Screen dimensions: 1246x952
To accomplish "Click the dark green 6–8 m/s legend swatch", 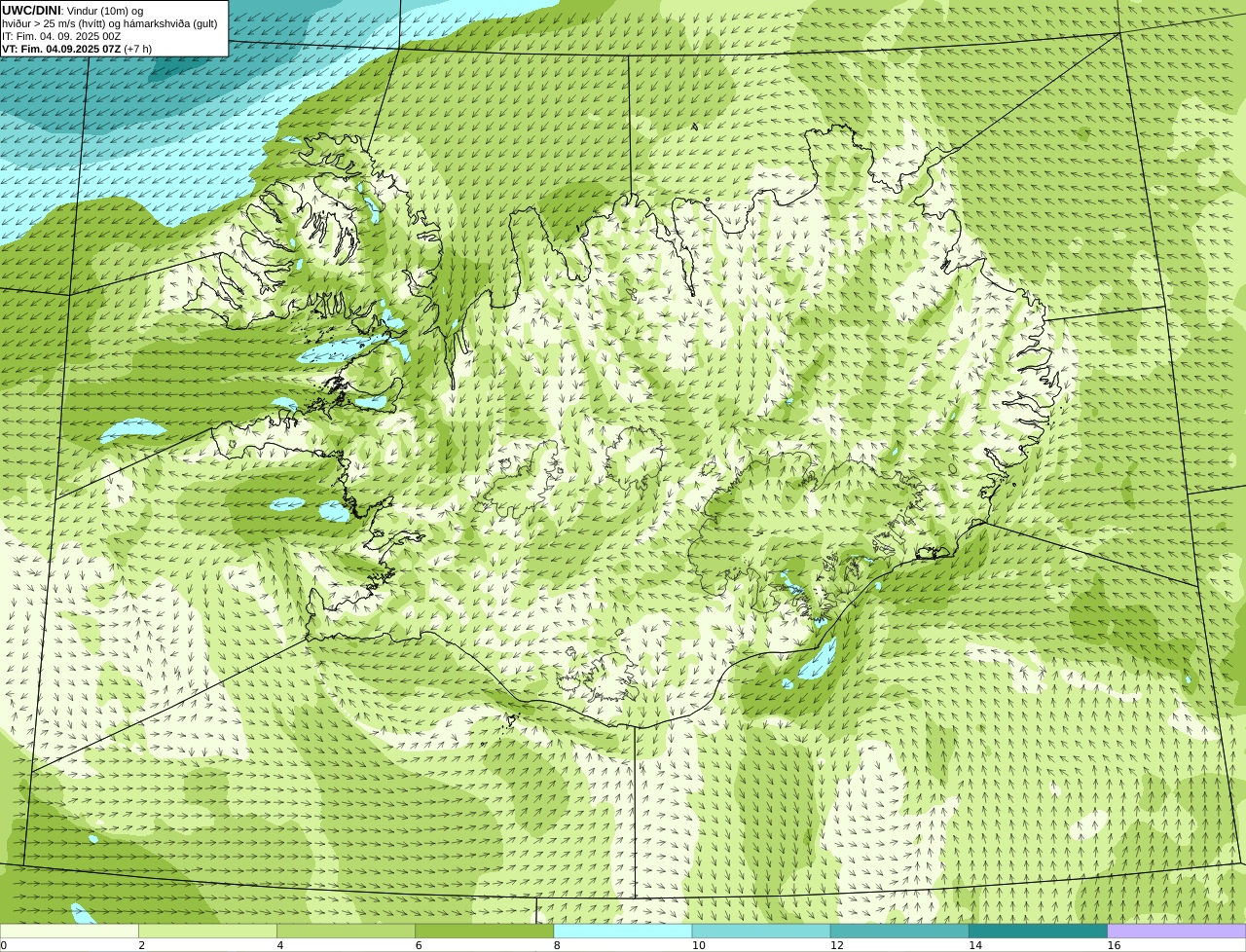I will 485,932.
